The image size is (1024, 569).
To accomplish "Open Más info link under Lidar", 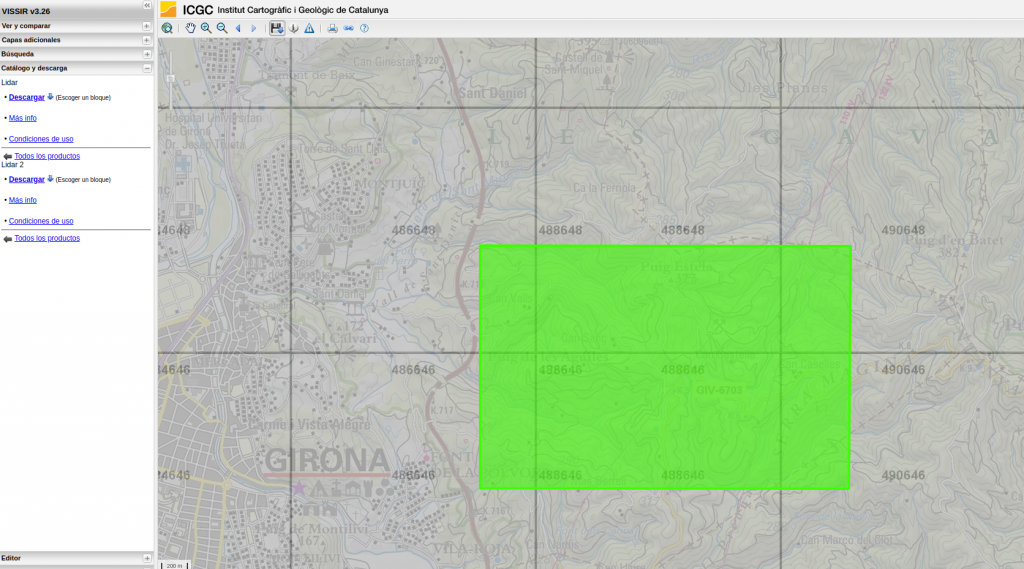I will [x=23, y=118].
